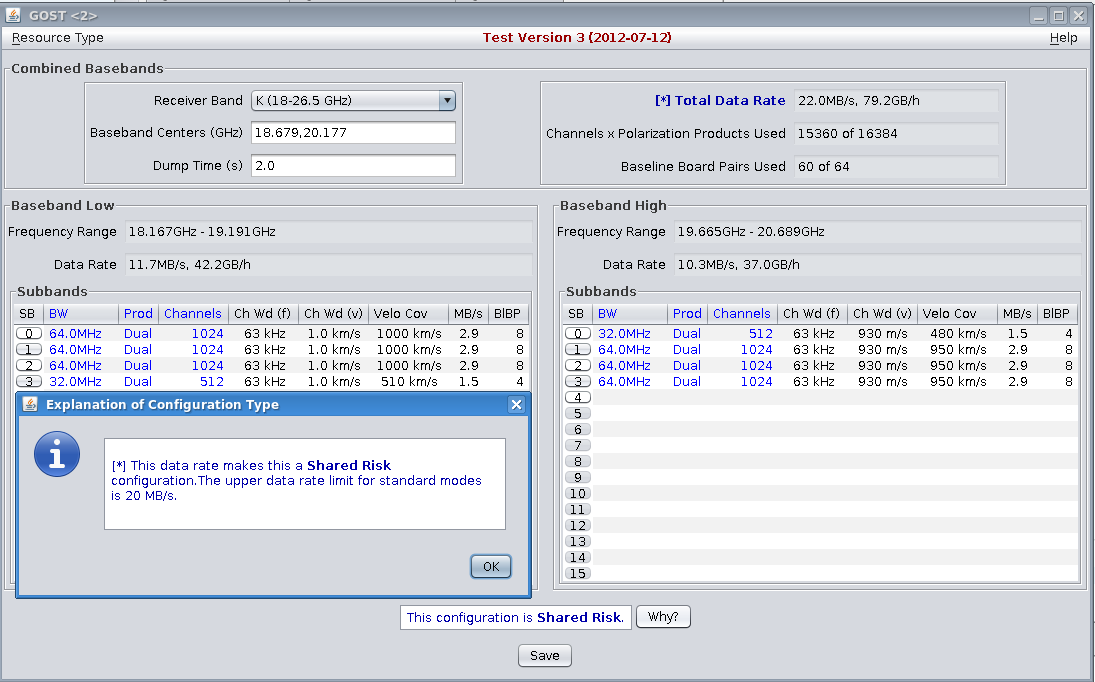
Task: Change Prod Dual for Baseband Low subband 2
Action: tap(138, 366)
